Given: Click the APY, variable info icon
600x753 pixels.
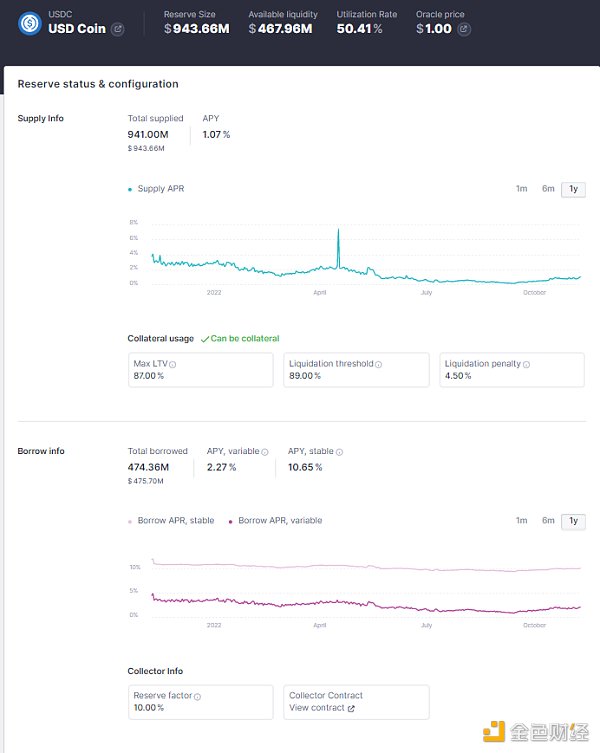Looking at the screenshot, I should 265,452.
